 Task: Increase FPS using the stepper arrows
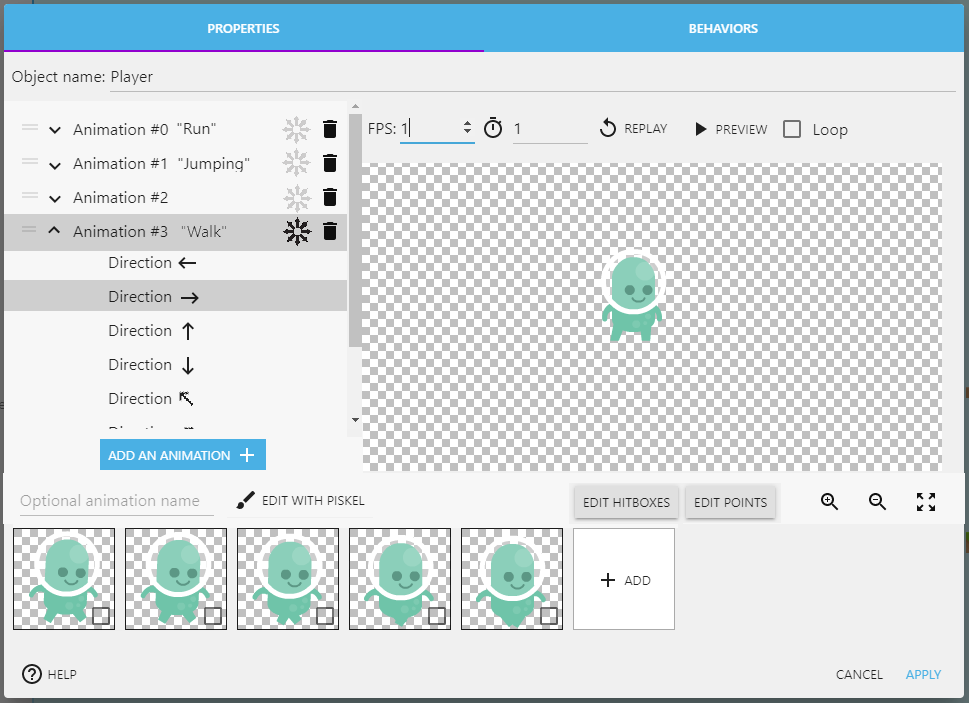(466, 123)
